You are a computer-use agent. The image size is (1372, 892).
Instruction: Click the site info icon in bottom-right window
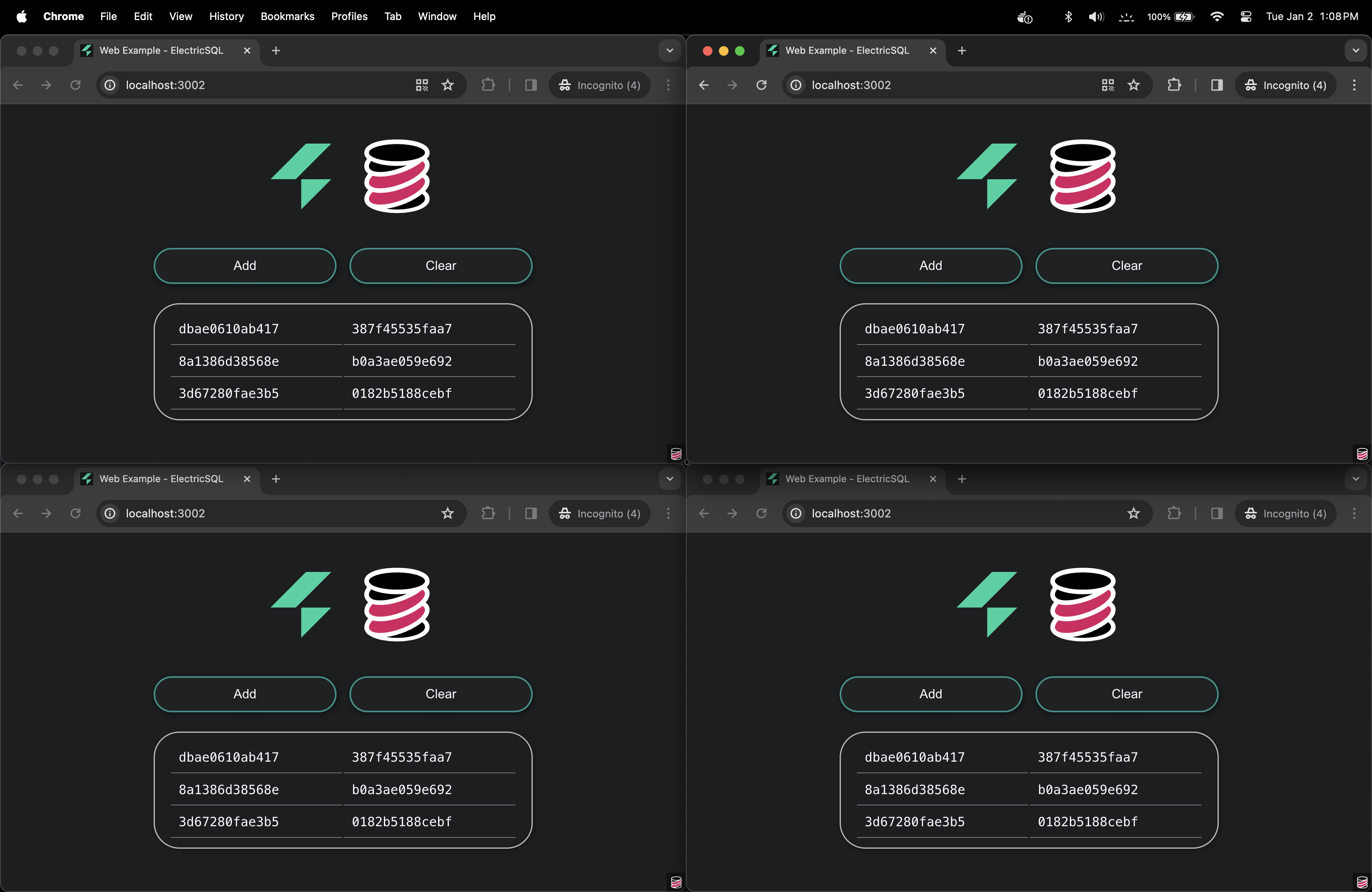pos(796,513)
